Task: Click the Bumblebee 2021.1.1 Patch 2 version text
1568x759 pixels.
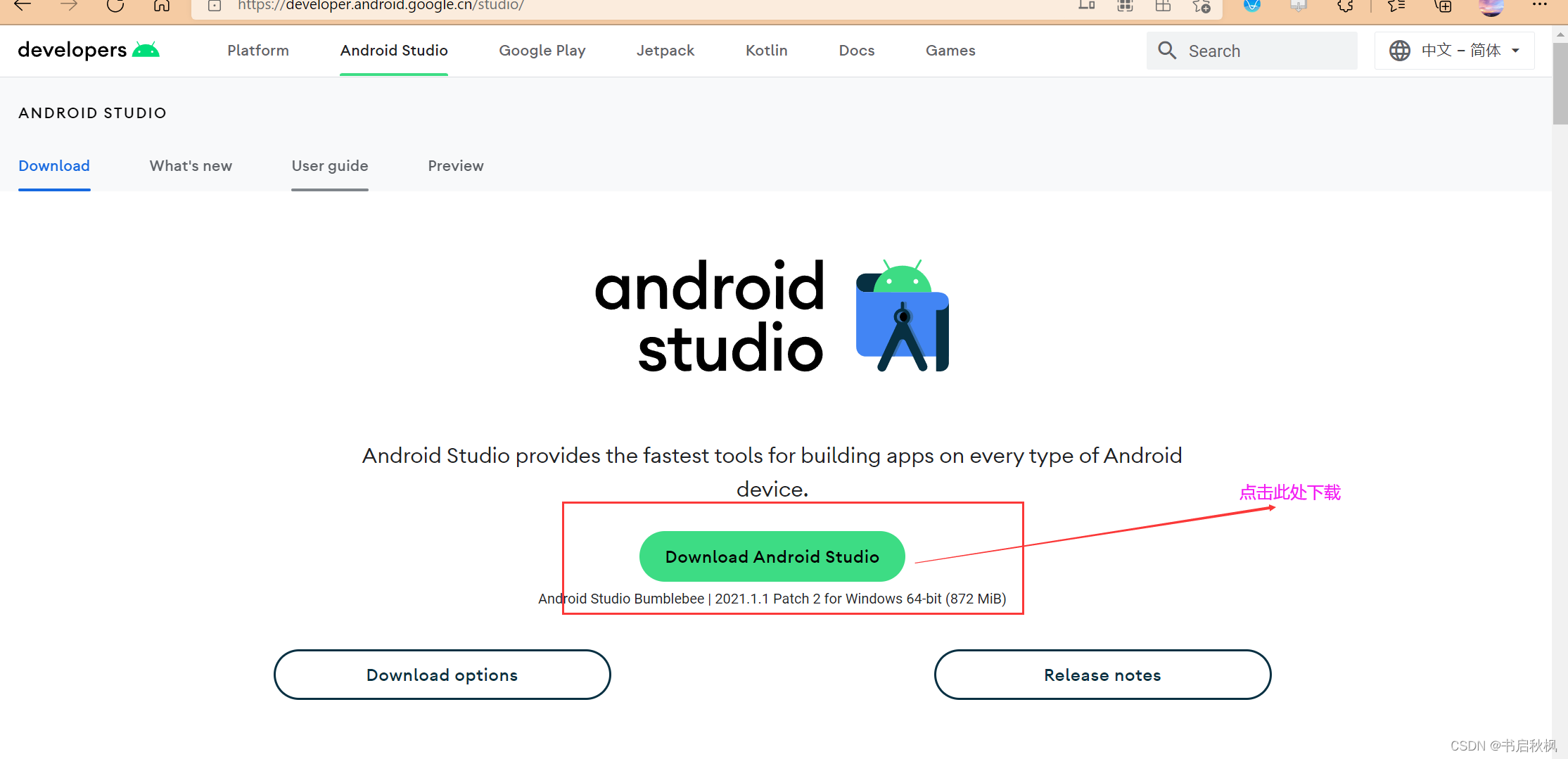Action: [x=772, y=599]
